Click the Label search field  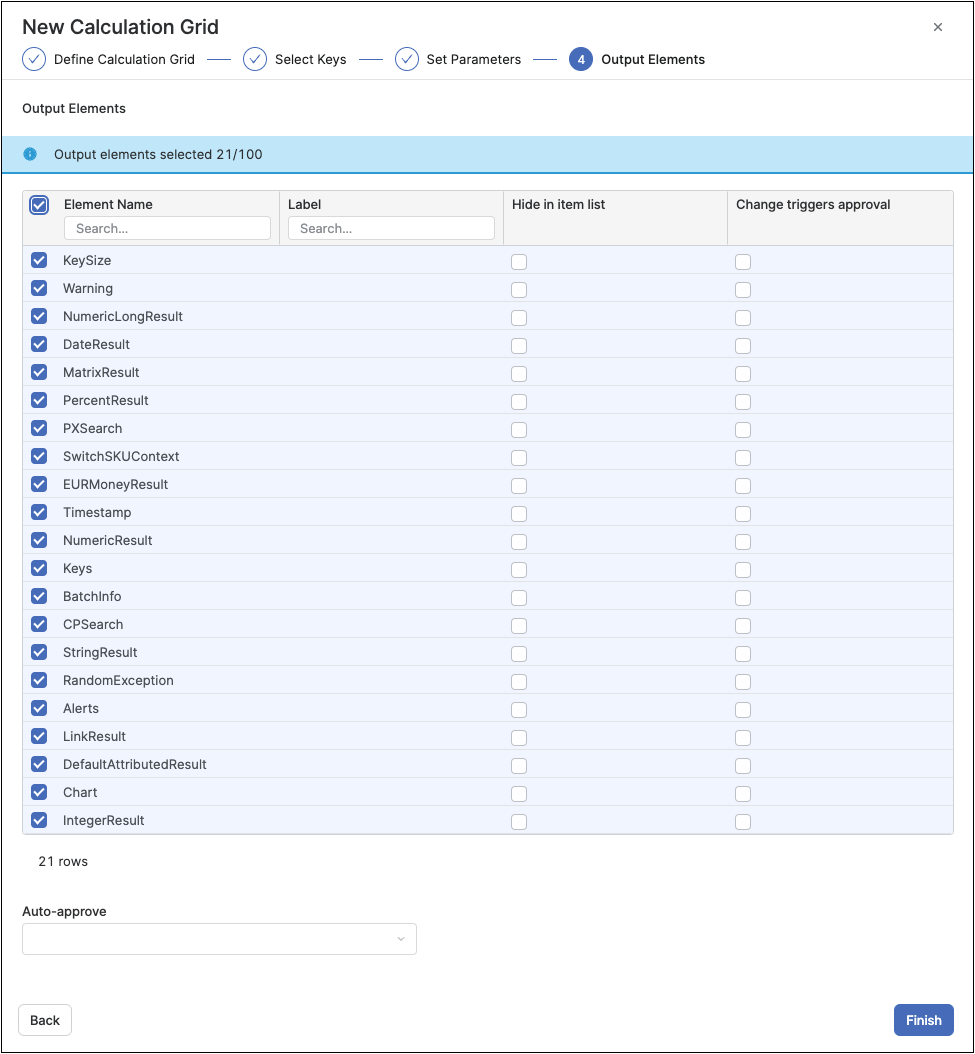(391, 228)
